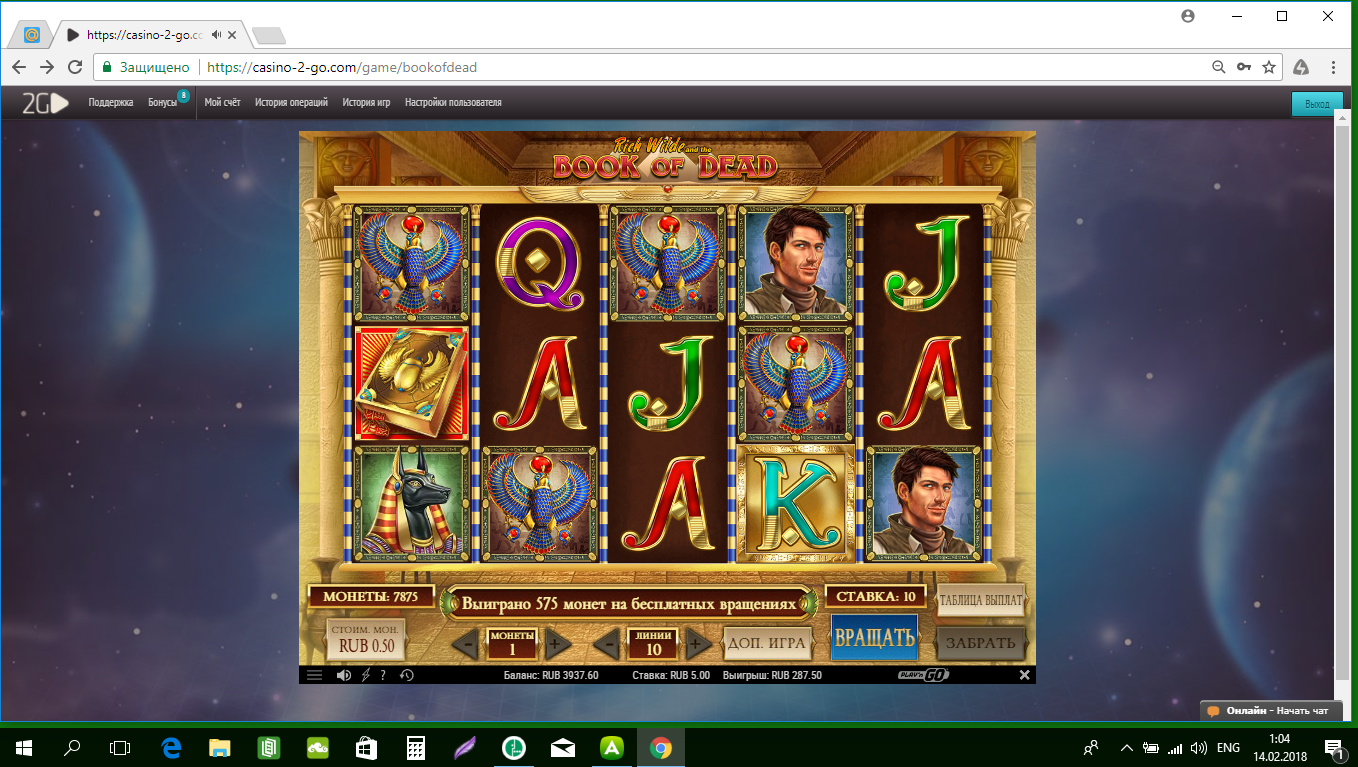Open browser zoom magnifier icon
The height and width of the screenshot is (767, 1358).
[1218, 67]
